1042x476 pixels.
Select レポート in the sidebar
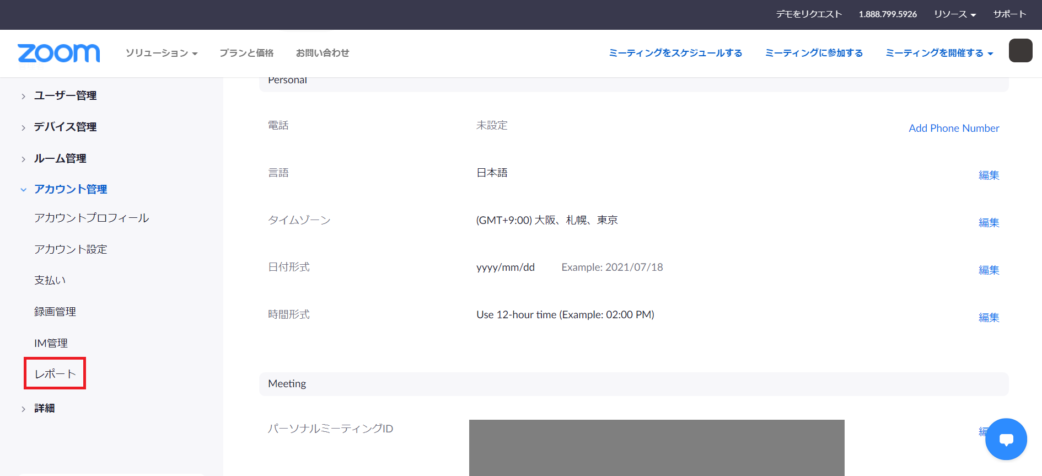(55, 374)
